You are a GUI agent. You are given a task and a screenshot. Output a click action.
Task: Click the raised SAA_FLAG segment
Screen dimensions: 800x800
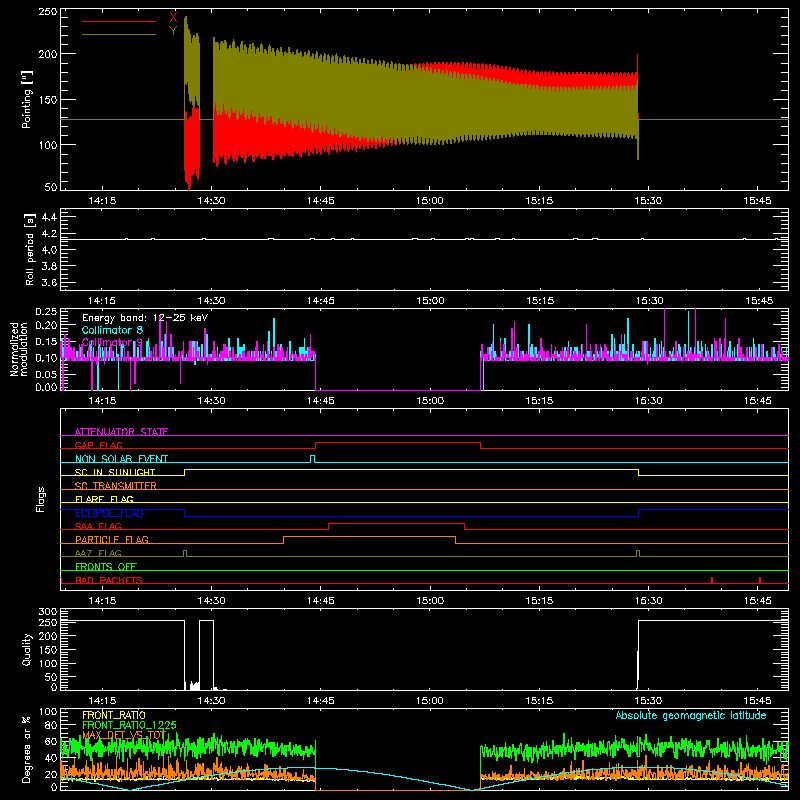tap(396, 523)
